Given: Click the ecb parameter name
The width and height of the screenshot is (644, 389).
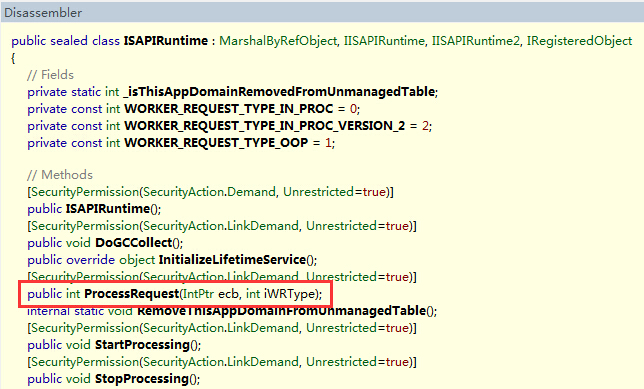Looking at the screenshot, I should 228,294.
